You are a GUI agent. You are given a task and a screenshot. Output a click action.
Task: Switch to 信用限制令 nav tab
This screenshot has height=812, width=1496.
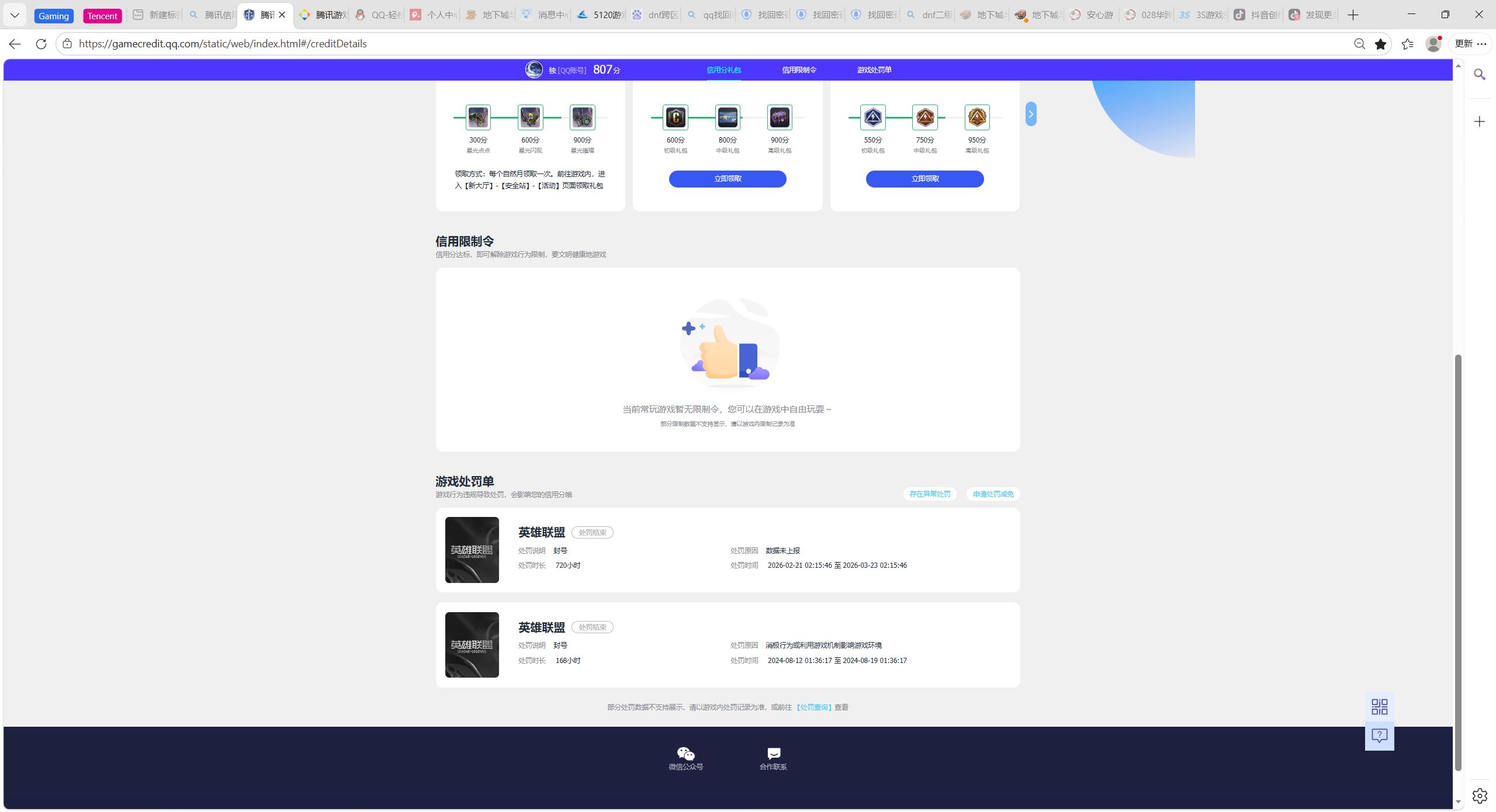pyautogui.click(x=799, y=70)
